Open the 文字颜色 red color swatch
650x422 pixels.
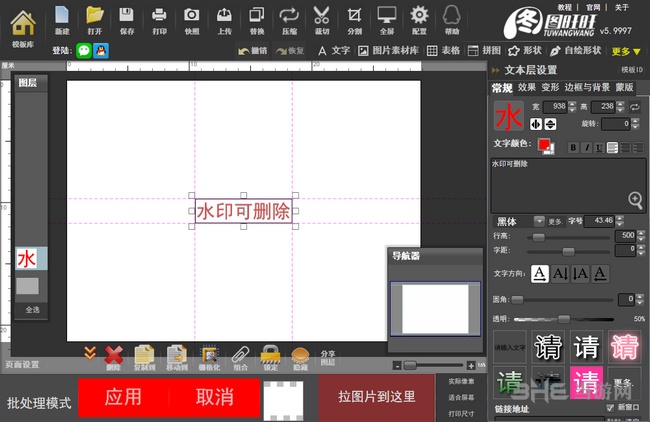click(x=546, y=146)
